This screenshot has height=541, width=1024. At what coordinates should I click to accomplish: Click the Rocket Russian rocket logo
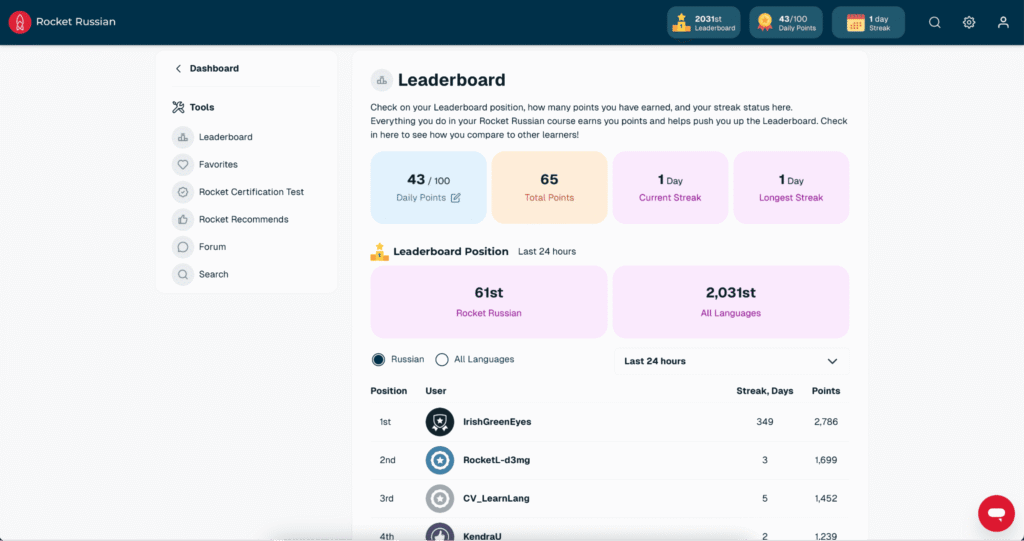20,22
